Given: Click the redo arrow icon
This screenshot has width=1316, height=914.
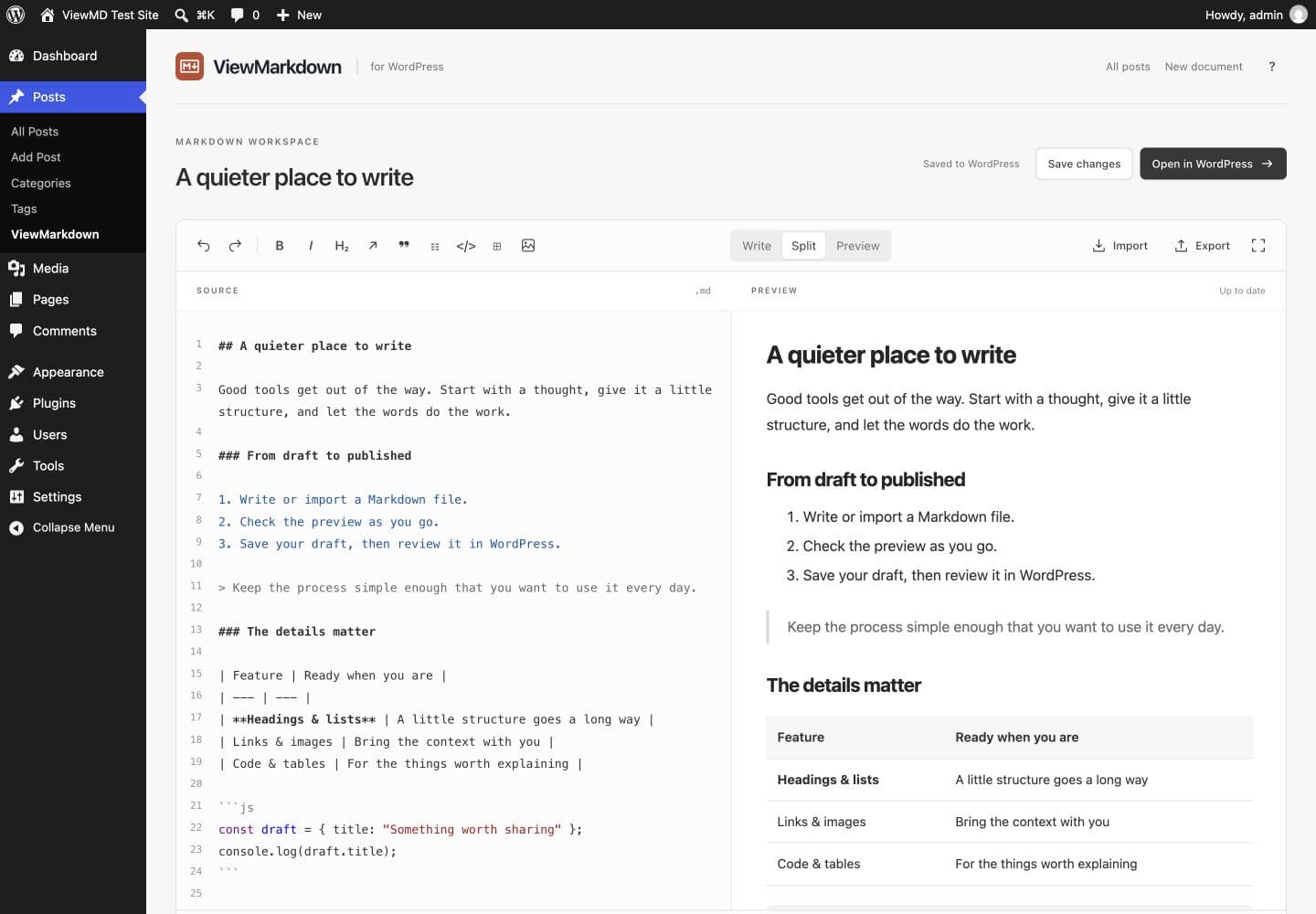Looking at the screenshot, I should coord(235,246).
